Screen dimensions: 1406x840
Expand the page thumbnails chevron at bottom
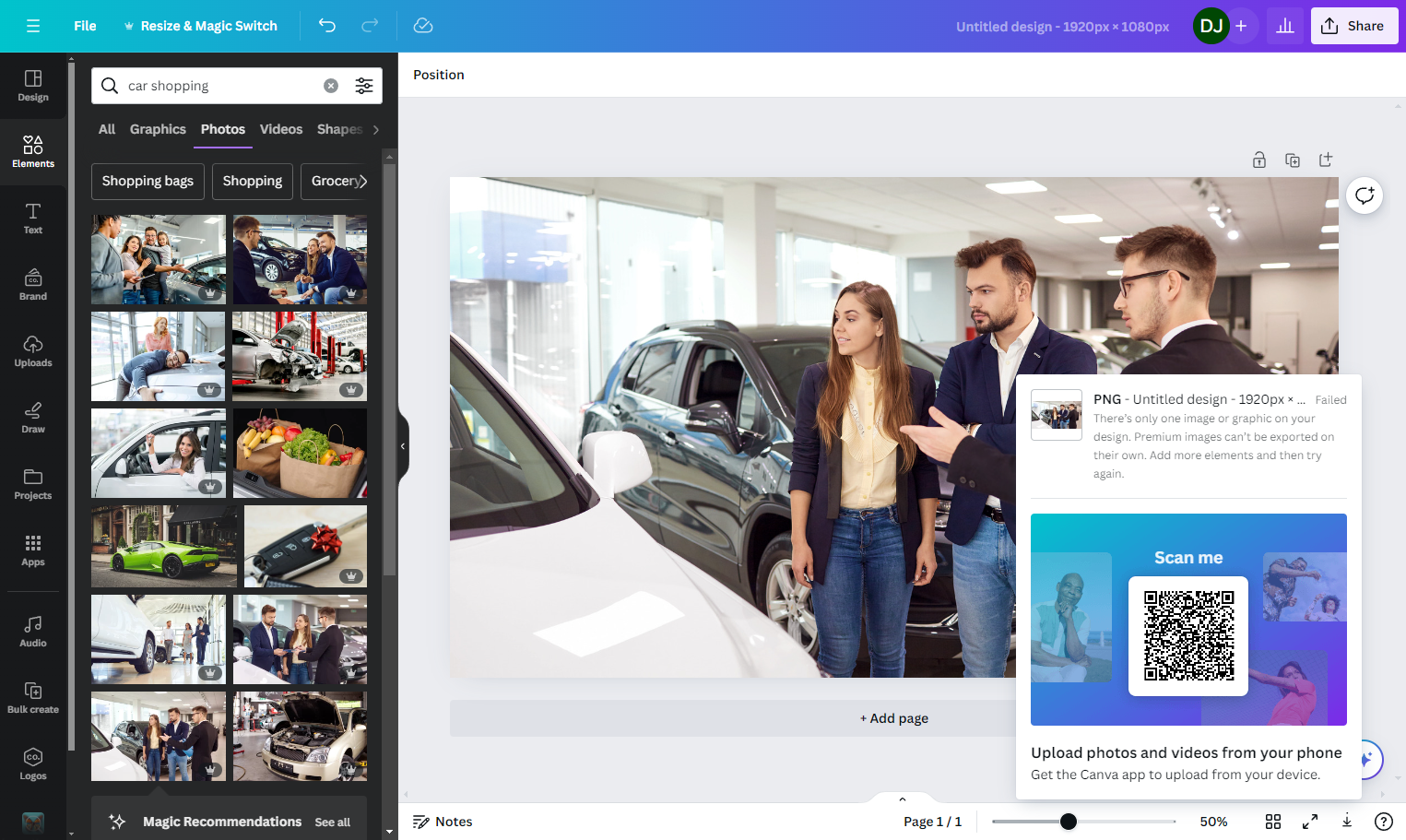point(903,799)
